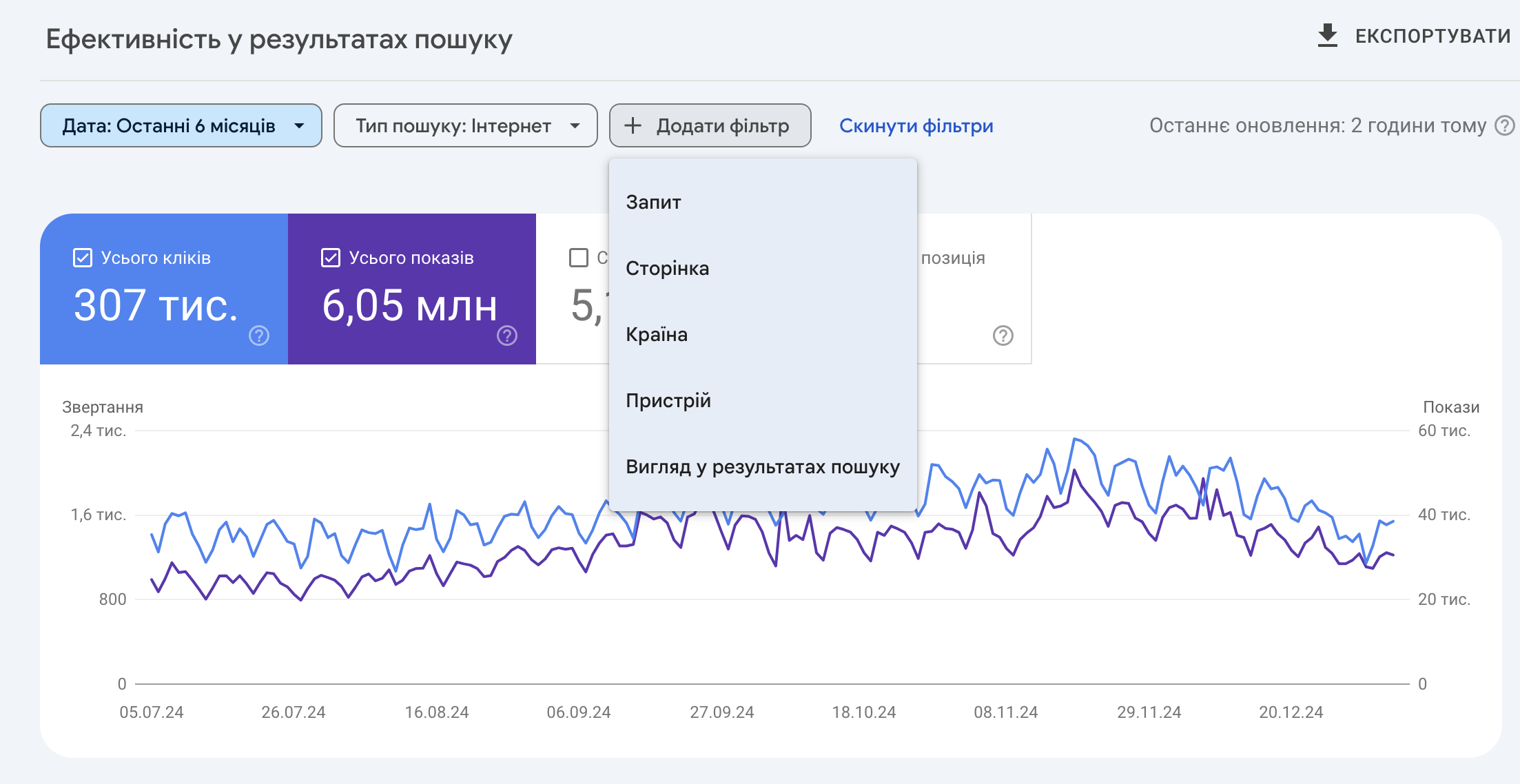The height and width of the screenshot is (784, 1520).
Task: Click the Скинути фільтри link
Action: pos(916,125)
